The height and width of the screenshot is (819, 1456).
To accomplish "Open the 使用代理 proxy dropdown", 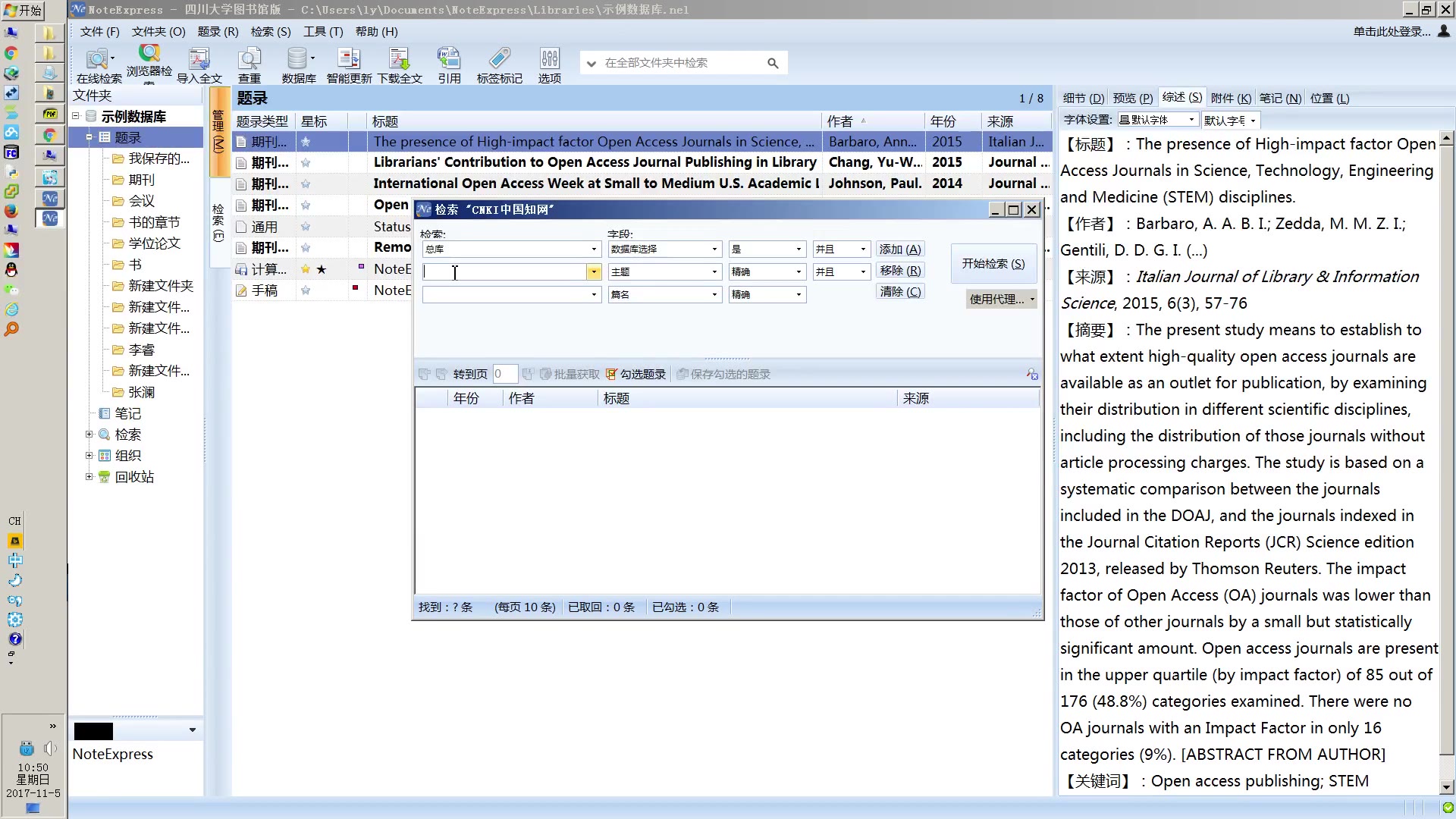I will [1001, 300].
